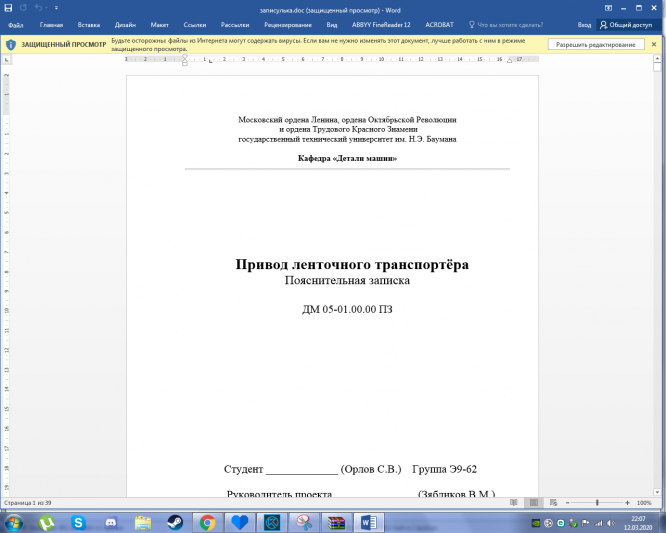Click the 'Что вы хотите сделать?' search field
This screenshot has height=533, width=666.
click(x=510, y=25)
